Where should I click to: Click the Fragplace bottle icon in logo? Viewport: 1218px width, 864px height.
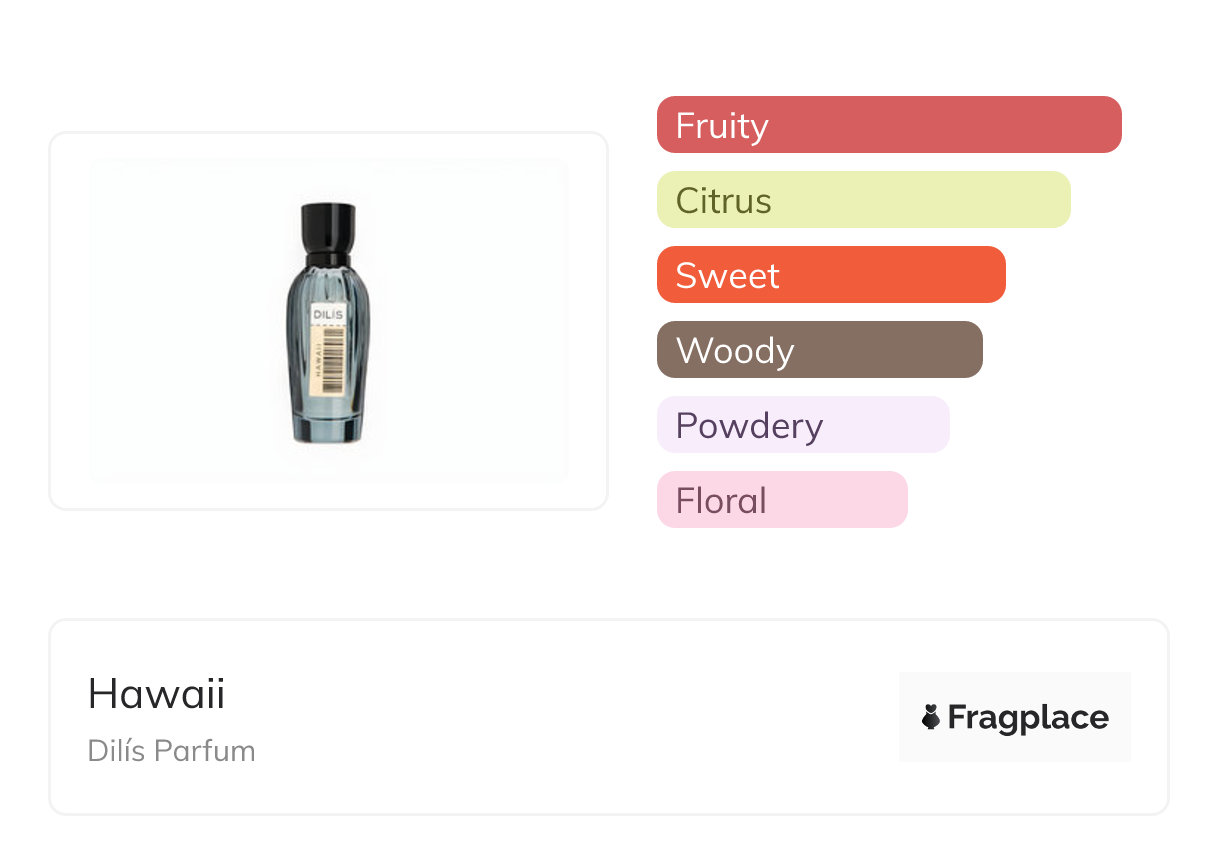click(931, 717)
